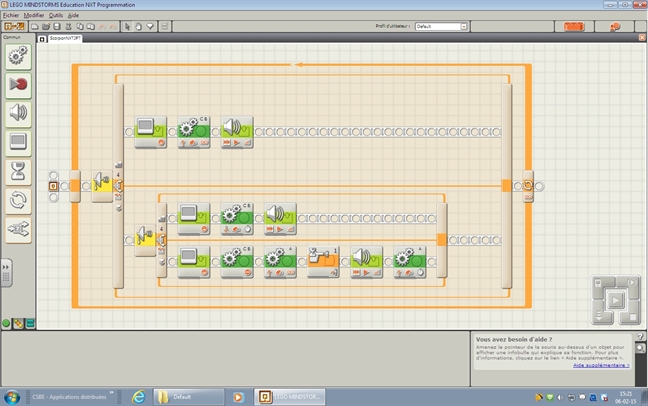The image size is (648, 406).
Task: Open a program with the folder icon
Action: point(46,26)
